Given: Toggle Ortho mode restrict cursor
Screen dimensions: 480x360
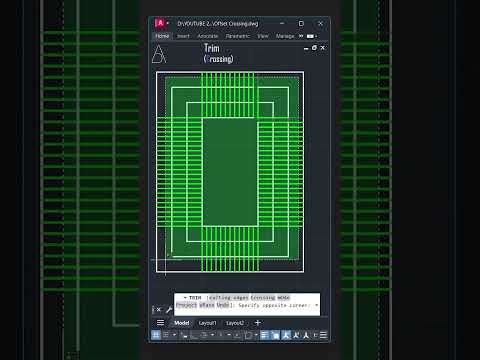Looking at the screenshot, I should [x=193, y=335].
